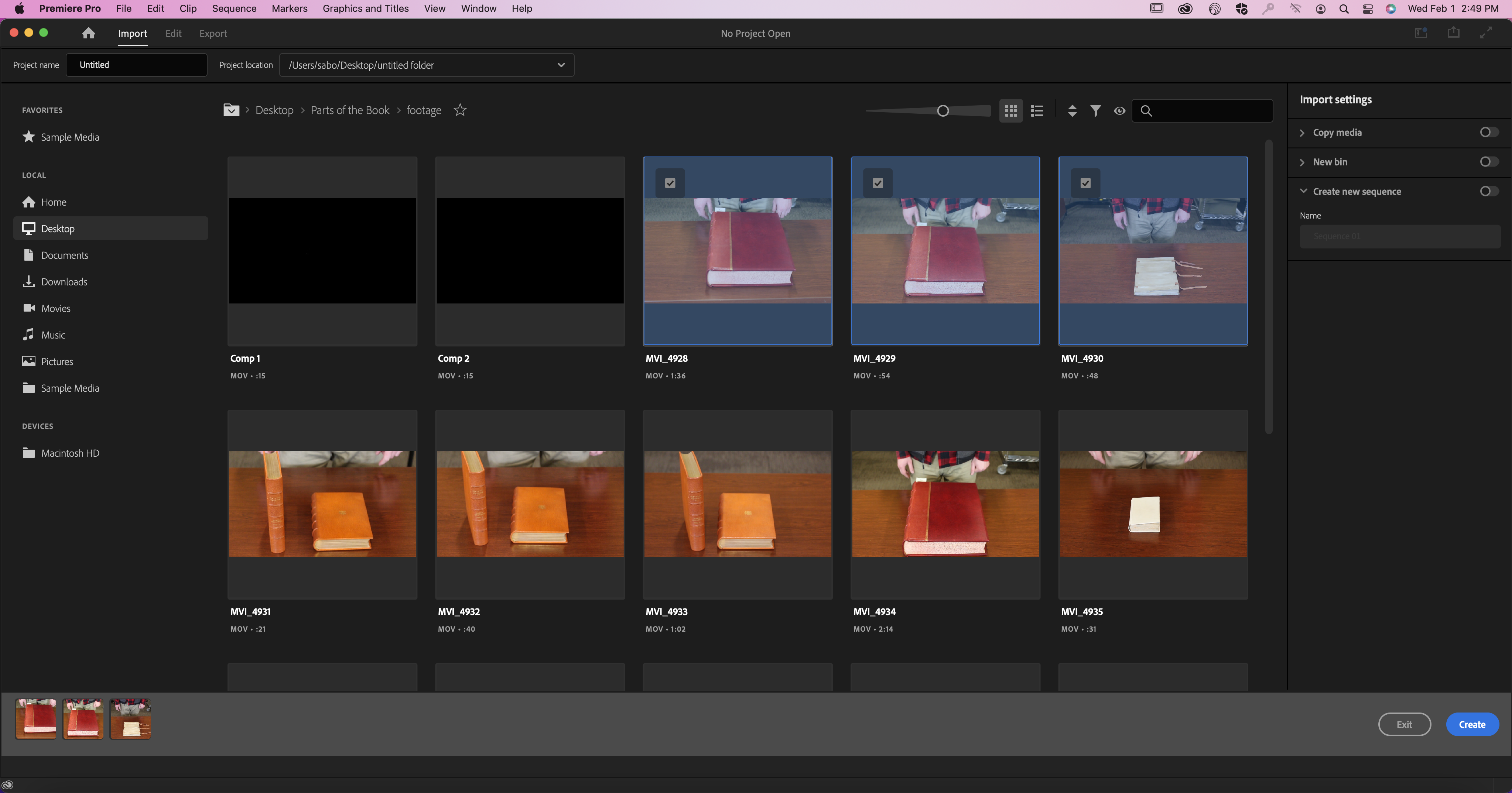
Task: Go to Desktop in breadcrumb path
Action: click(x=274, y=110)
